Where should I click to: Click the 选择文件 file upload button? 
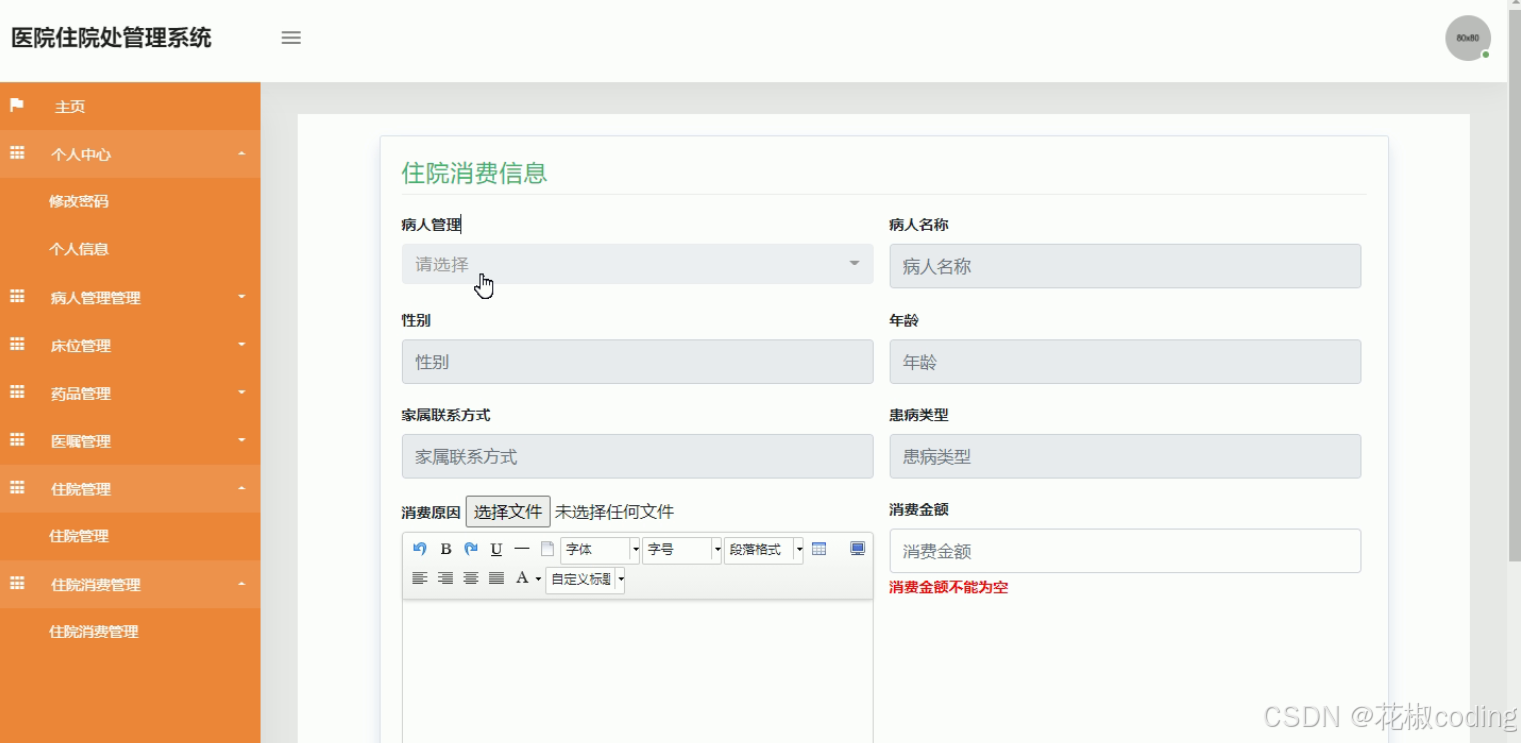coord(508,510)
